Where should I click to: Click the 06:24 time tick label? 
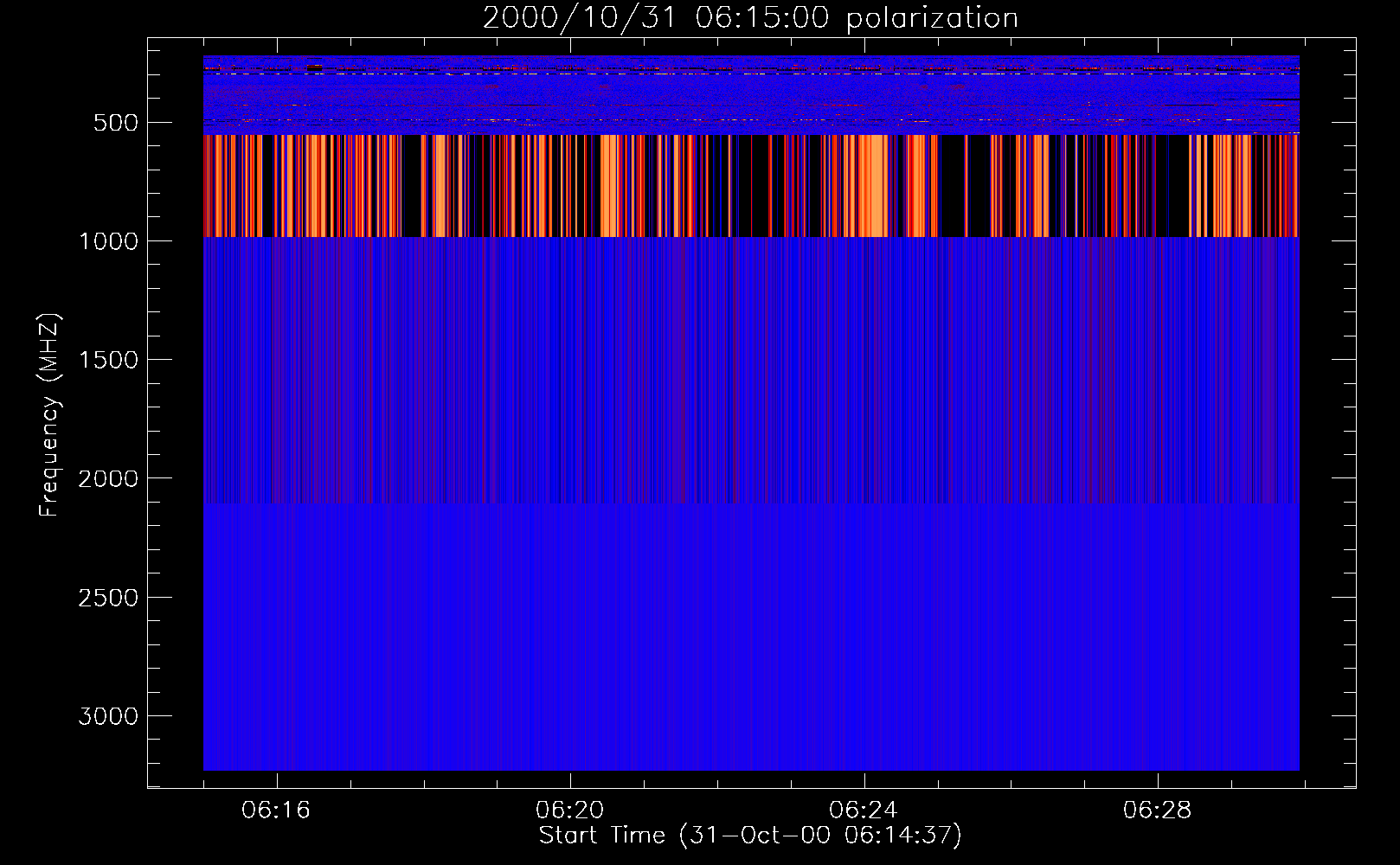tap(864, 811)
